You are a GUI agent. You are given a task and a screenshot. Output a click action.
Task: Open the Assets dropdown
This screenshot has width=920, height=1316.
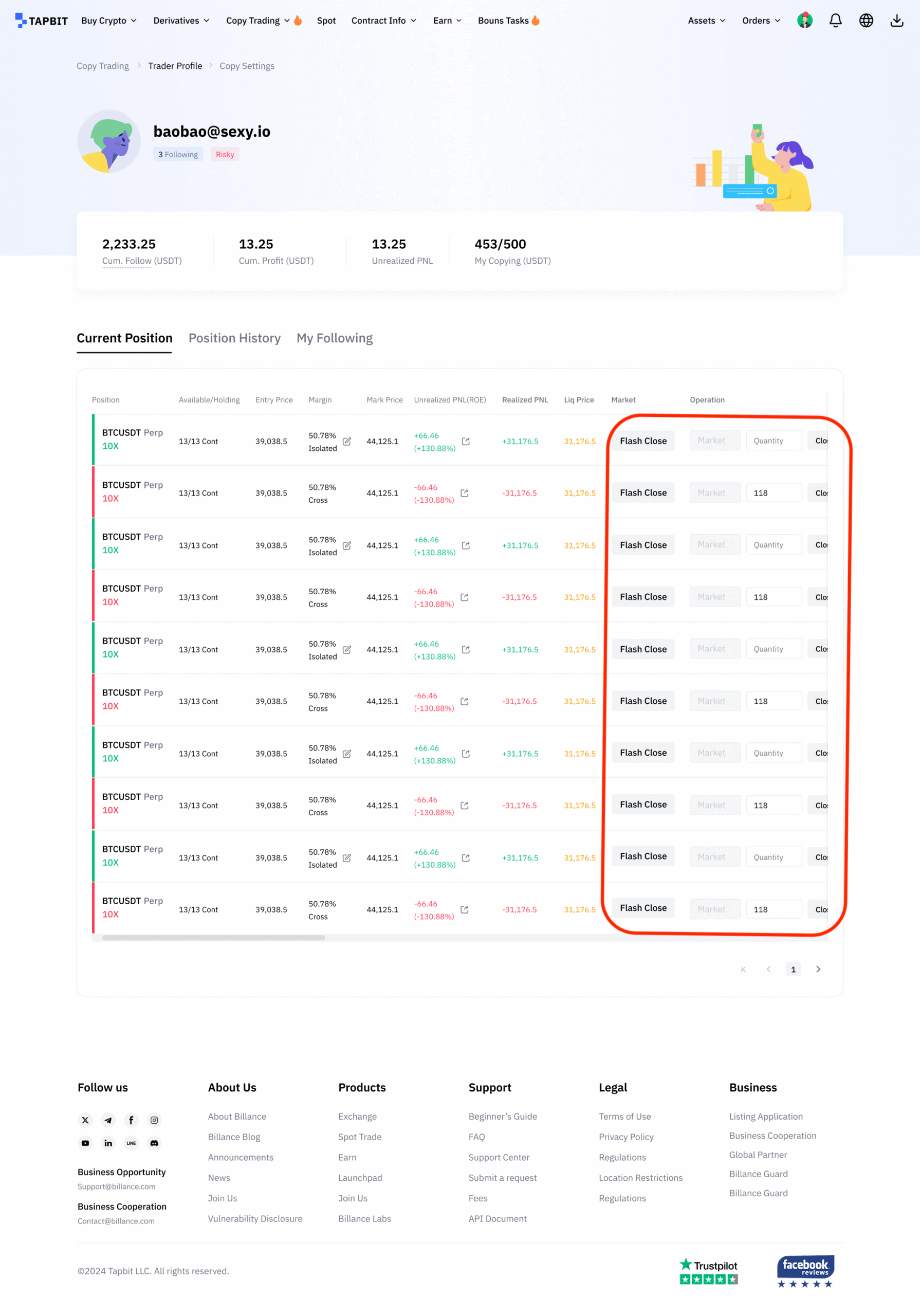pyautogui.click(x=706, y=21)
